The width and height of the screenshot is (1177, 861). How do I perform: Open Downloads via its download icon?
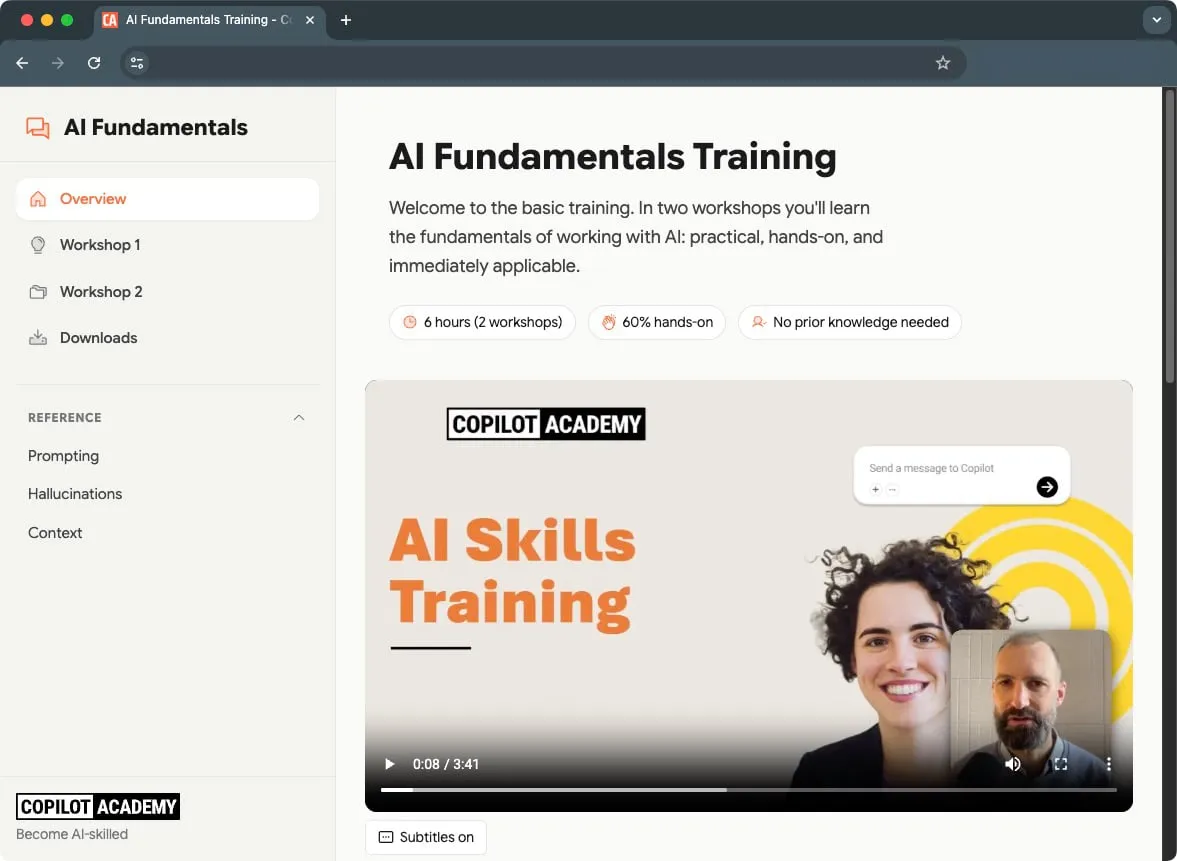38,337
